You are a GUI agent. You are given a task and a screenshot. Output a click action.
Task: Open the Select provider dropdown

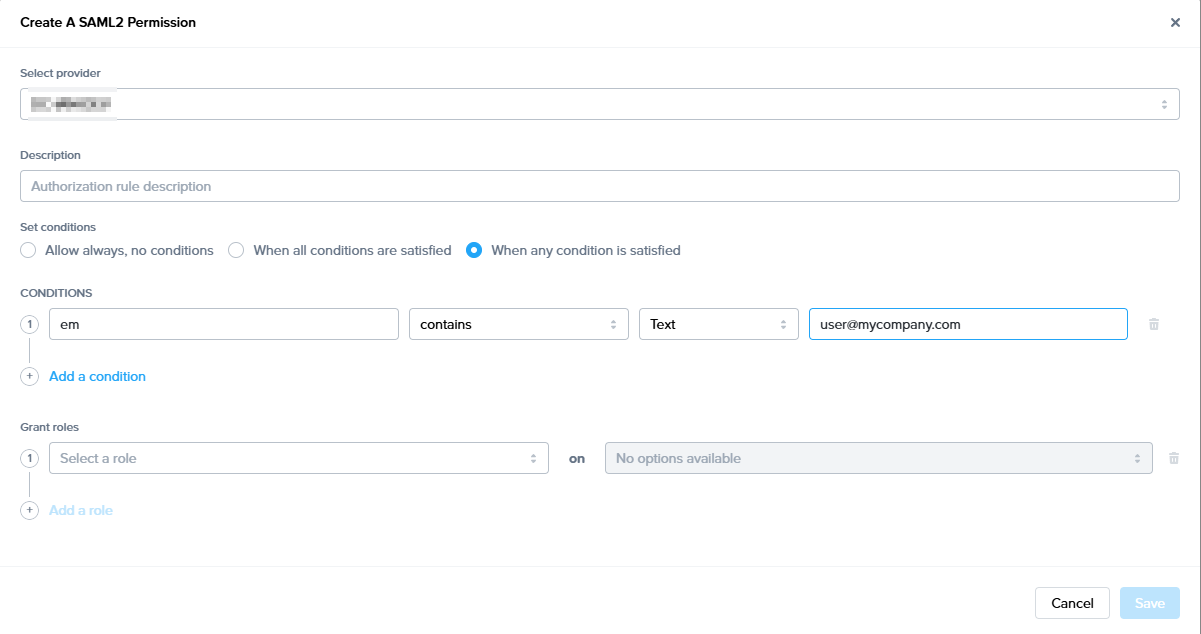point(599,104)
